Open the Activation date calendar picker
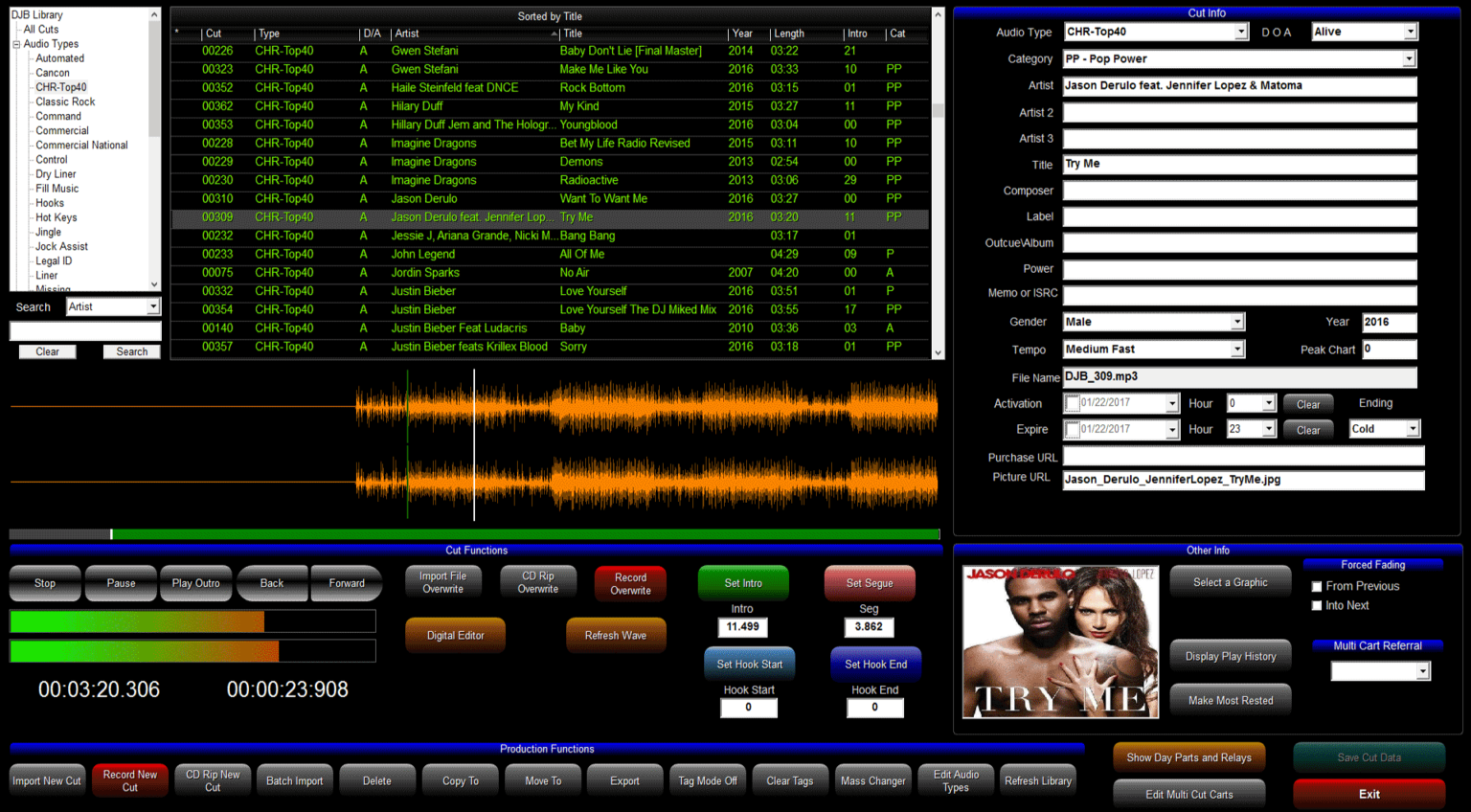 click(x=1174, y=402)
